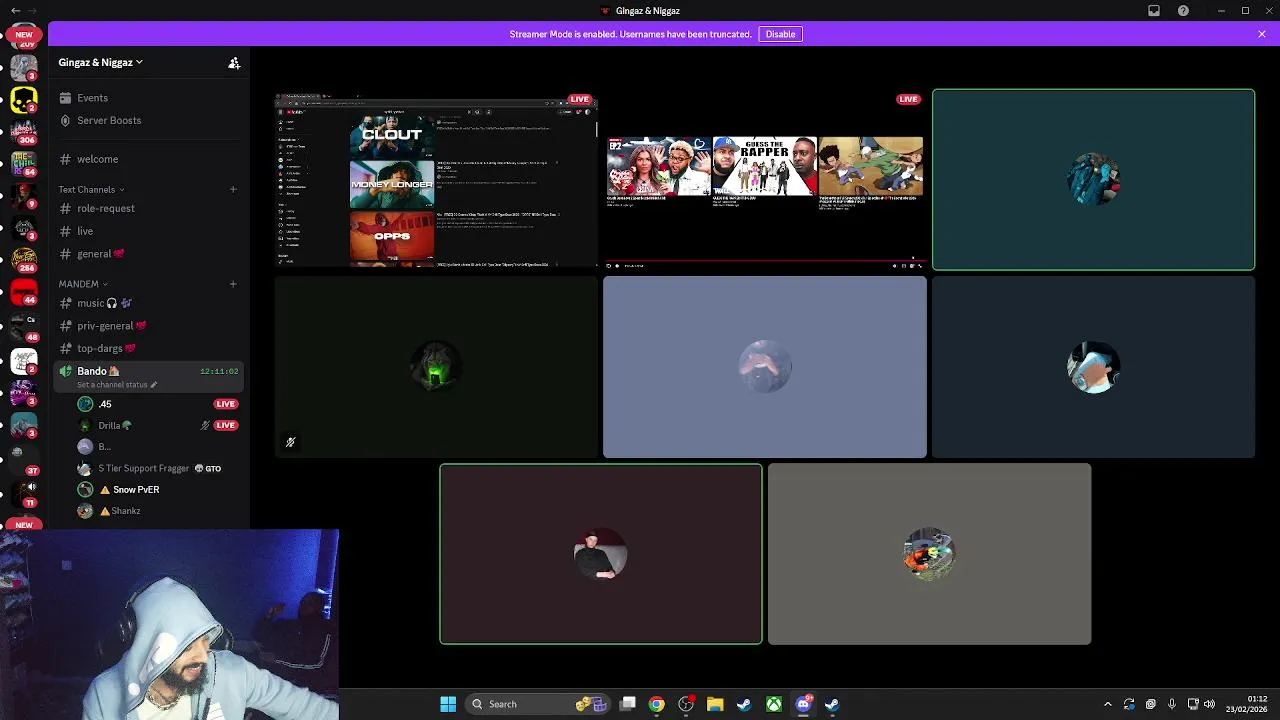
Task: Open the yellow smiley-face server icon
Action: pyautogui.click(x=24, y=100)
